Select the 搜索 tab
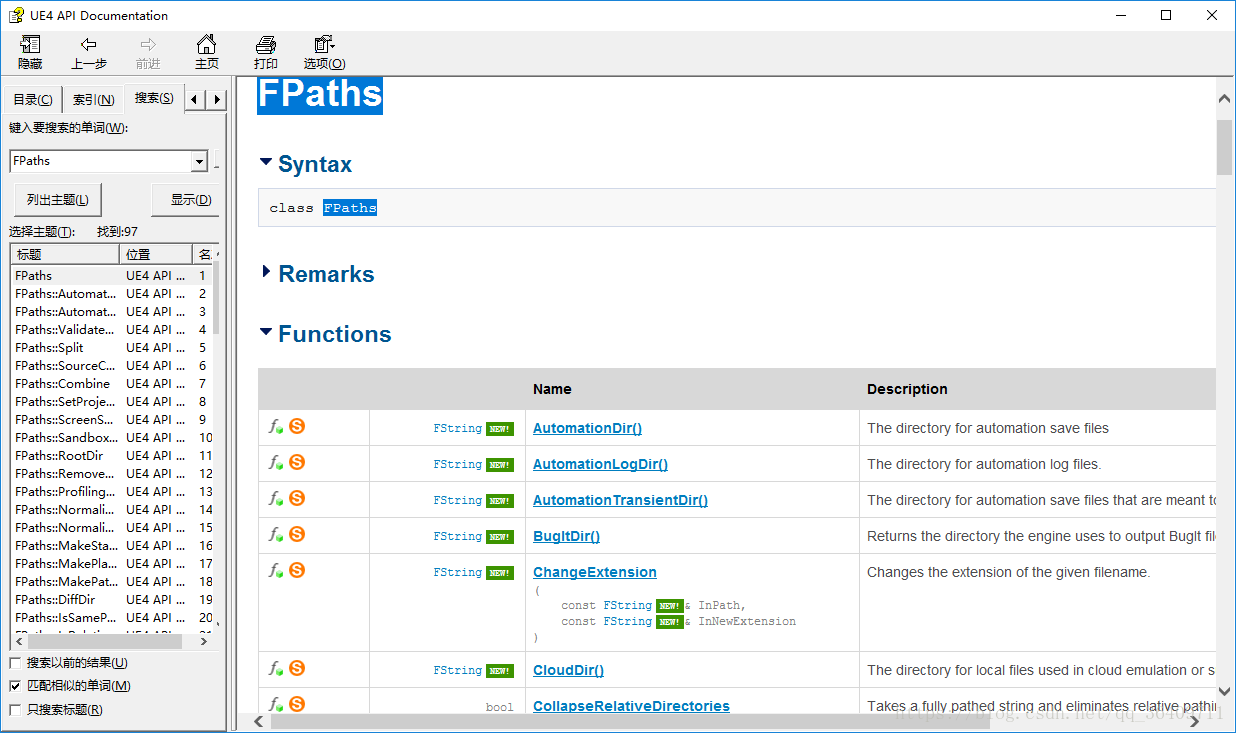 point(154,98)
